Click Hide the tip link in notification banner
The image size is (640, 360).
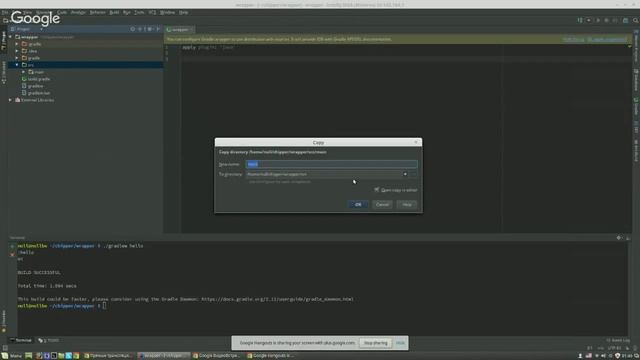[x=573, y=39]
